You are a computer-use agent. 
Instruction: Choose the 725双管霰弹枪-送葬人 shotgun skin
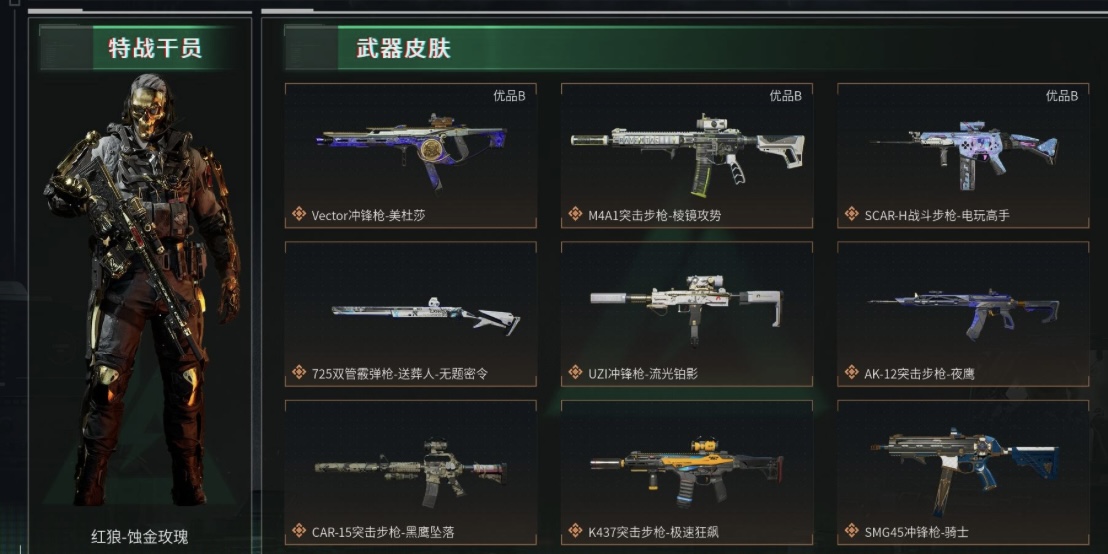tap(411, 314)
